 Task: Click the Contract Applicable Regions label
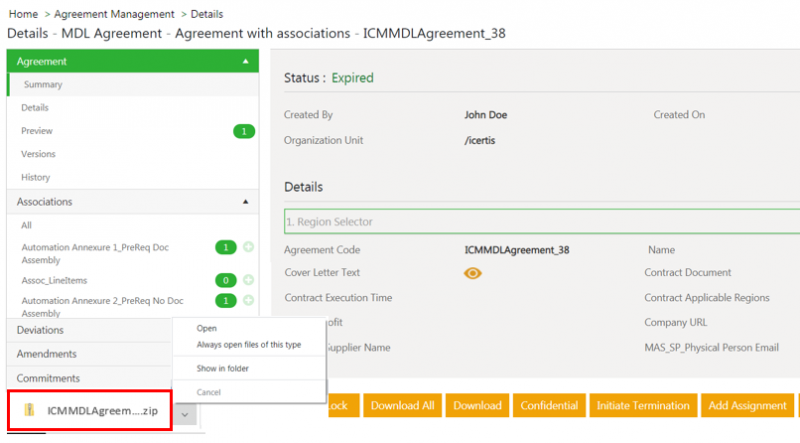[x=707, y=298]
